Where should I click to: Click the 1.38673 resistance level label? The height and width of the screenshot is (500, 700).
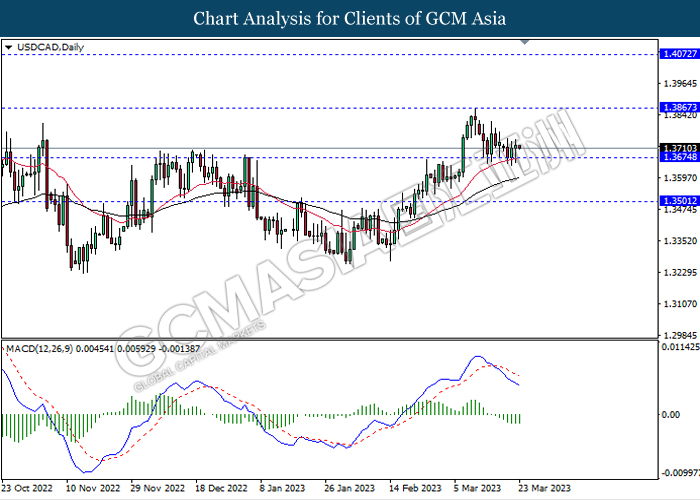pyautogui.click(x=680, y=107)
